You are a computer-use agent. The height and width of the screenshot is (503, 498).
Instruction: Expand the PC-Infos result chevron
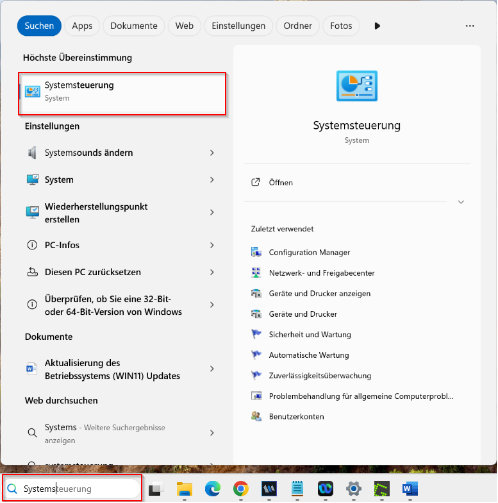tap(212, 245)
